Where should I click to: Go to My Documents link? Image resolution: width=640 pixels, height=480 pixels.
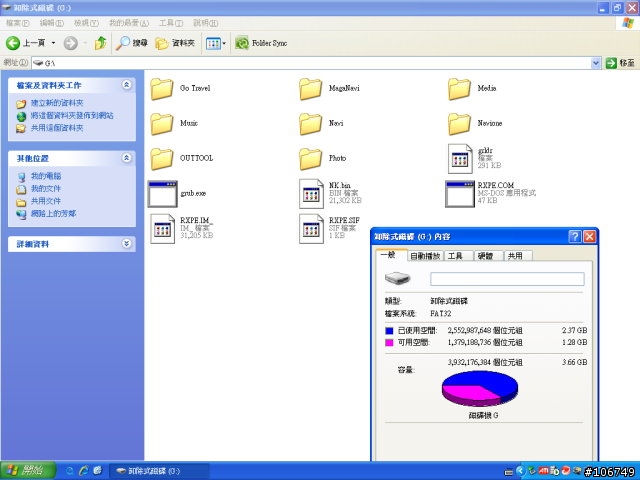pos(46,189)
